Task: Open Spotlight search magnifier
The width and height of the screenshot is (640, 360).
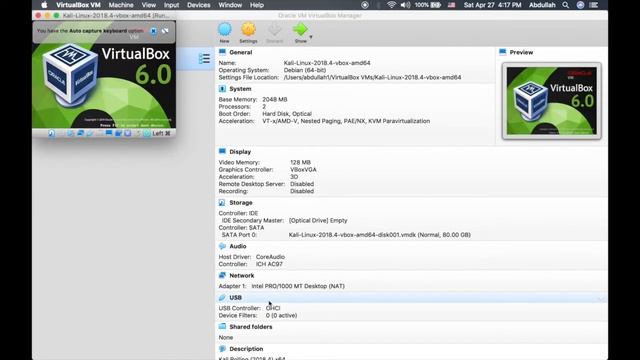Action: coord(565,5)
